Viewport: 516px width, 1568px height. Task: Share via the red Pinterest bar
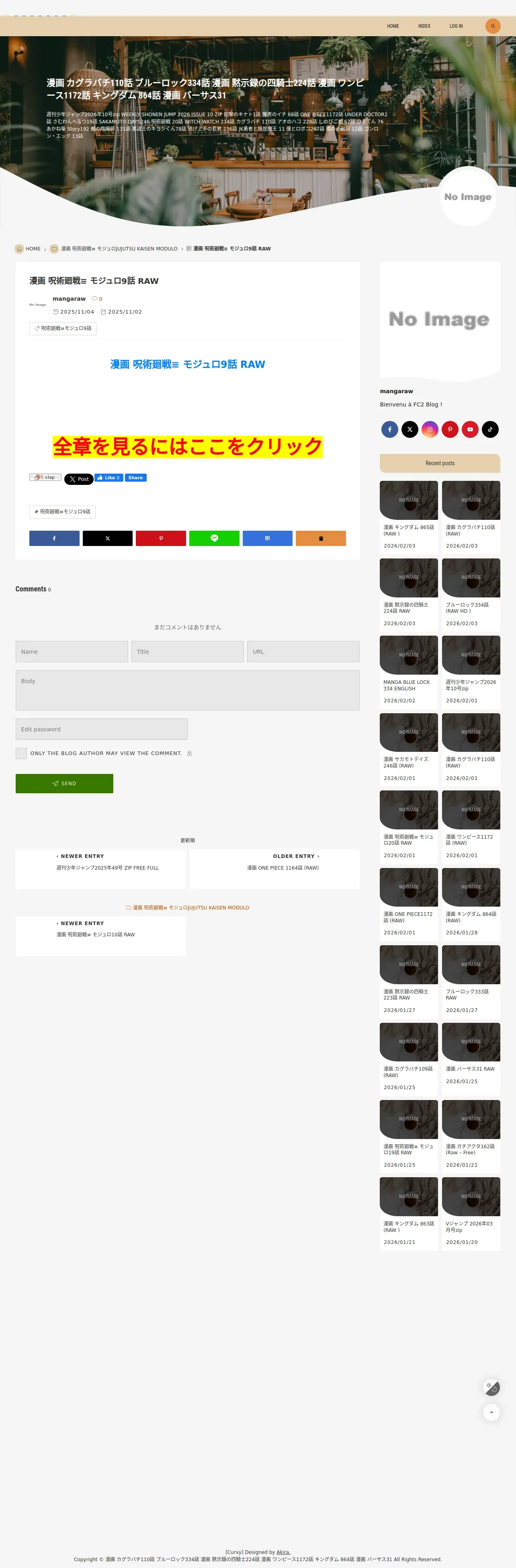(x=161, y=538)
